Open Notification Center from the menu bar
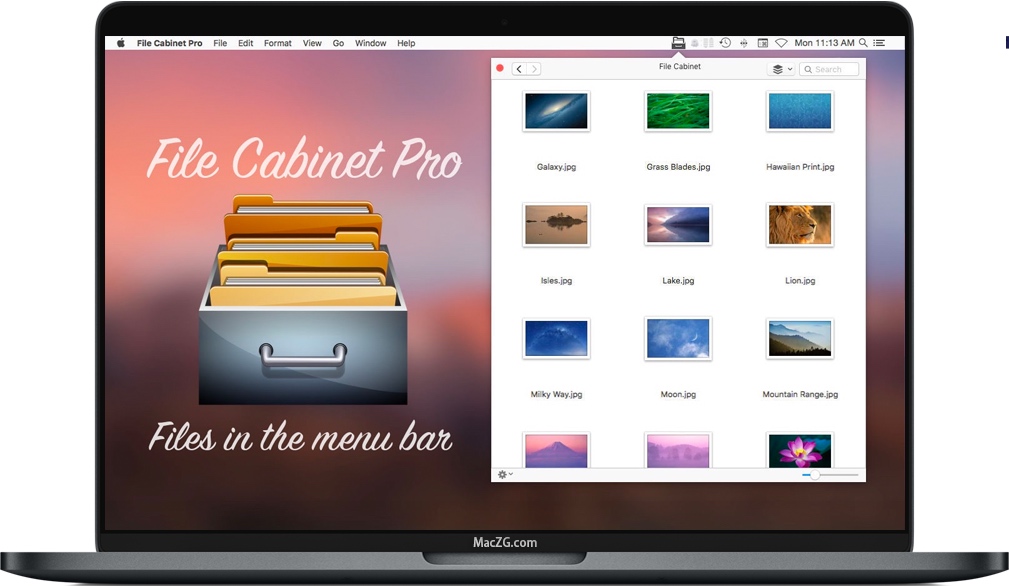 (x=879, y=43)
